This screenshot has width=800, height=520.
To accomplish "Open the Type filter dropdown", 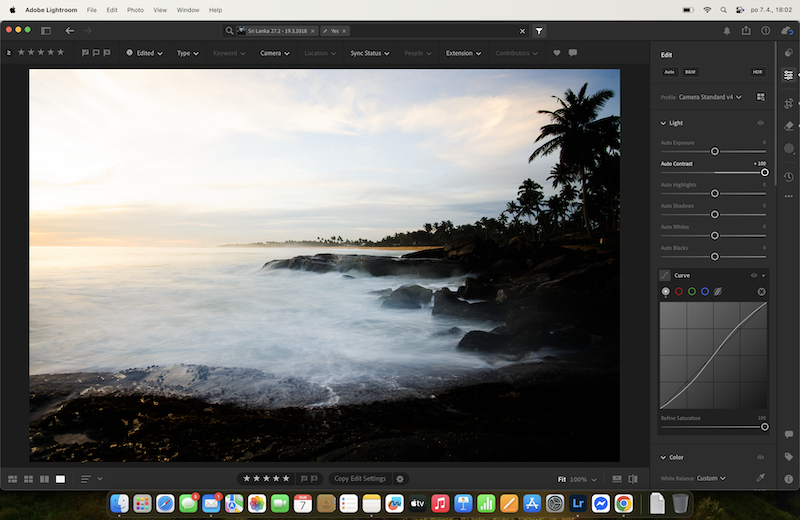I will point(187,53).
